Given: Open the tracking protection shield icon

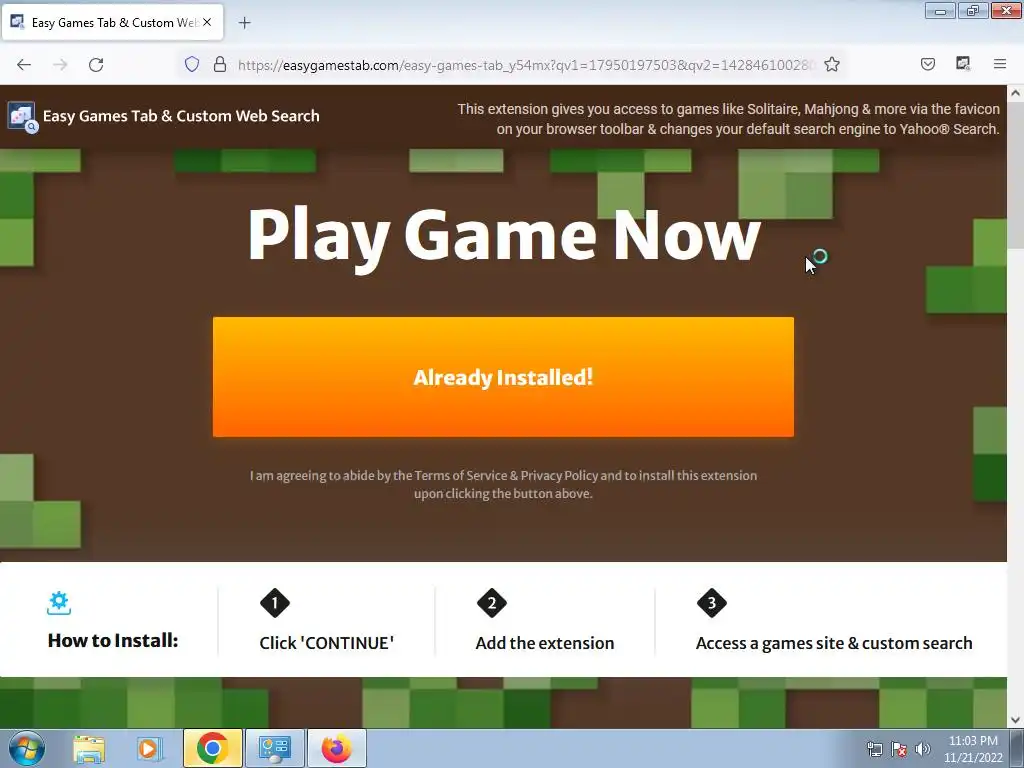Looking at the screenshot, I should coord(191,64).
